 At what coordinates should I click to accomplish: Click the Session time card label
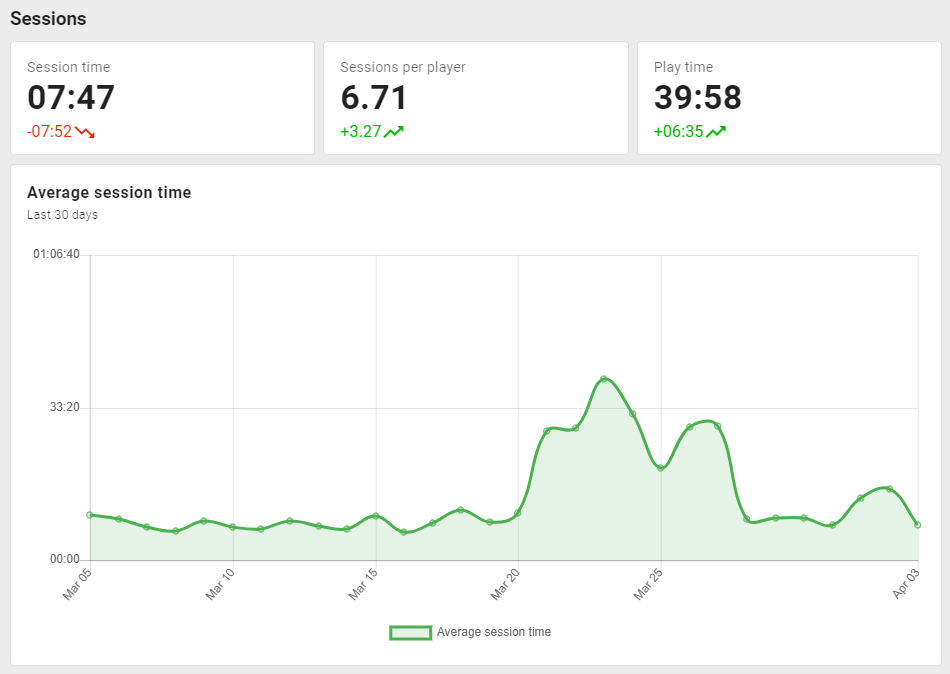click(x=68, y=67)
